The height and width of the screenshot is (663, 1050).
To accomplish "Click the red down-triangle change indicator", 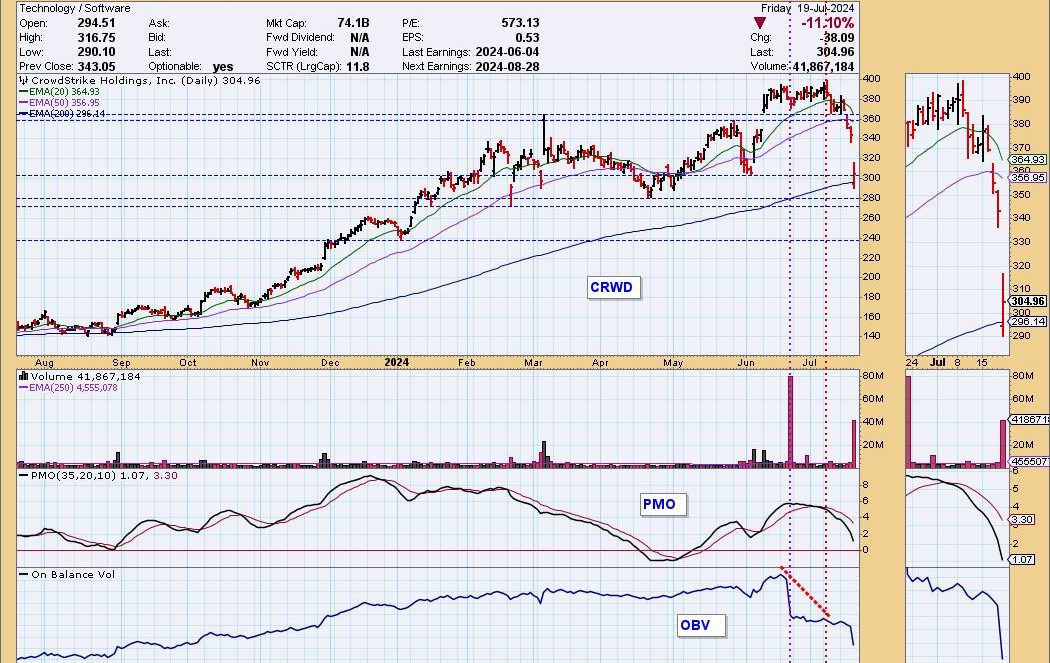I will tap(759, 23).
